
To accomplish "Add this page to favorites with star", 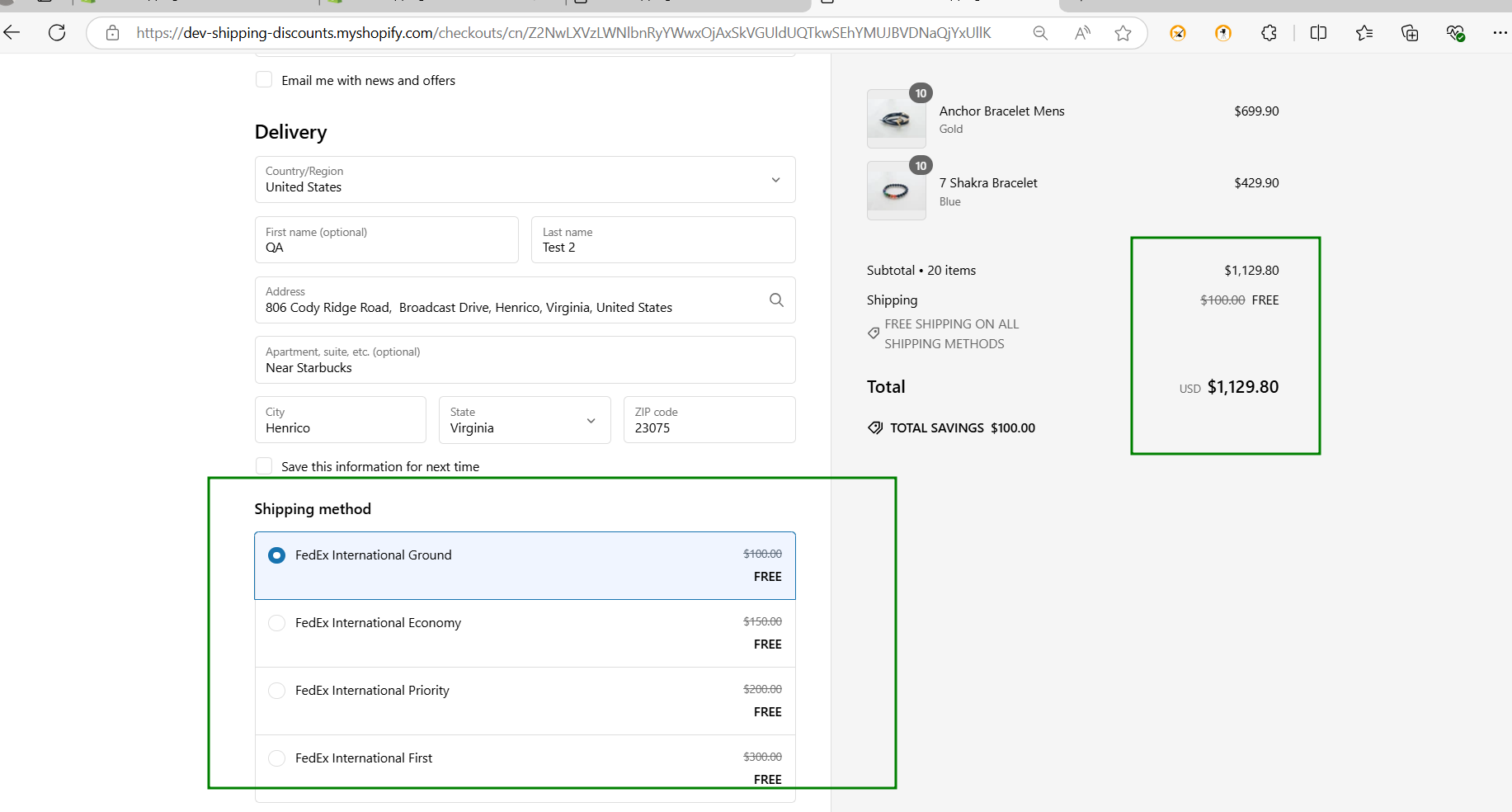I will point(1123,33).
